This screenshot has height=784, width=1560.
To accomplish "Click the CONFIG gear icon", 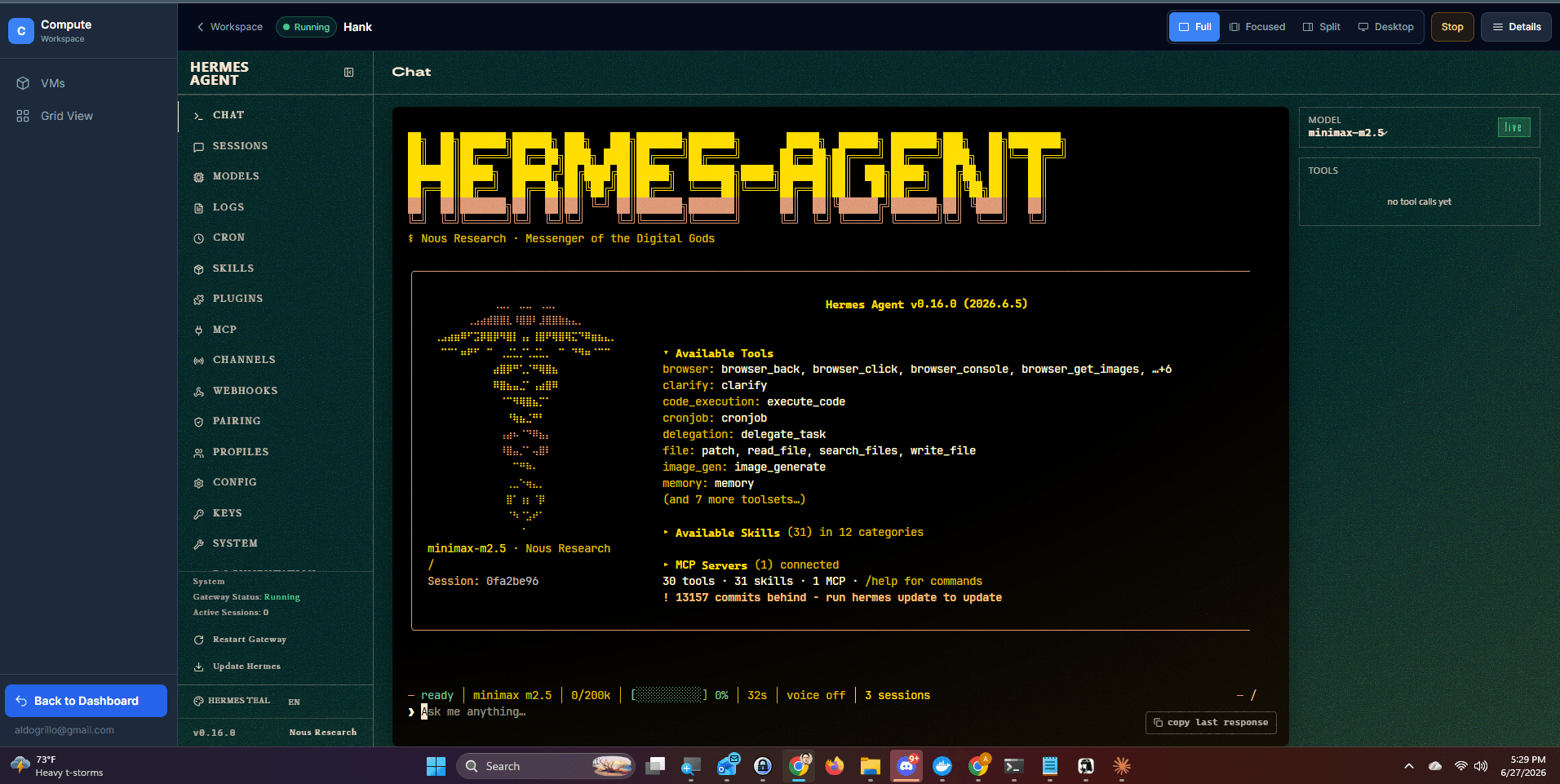I will pyautogui.click(x=198, y=483).
